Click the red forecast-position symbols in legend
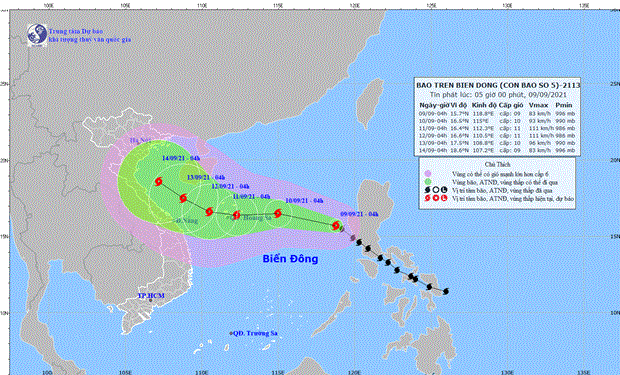The height and width of the screenshot is (375, 620). pos(435,198)
